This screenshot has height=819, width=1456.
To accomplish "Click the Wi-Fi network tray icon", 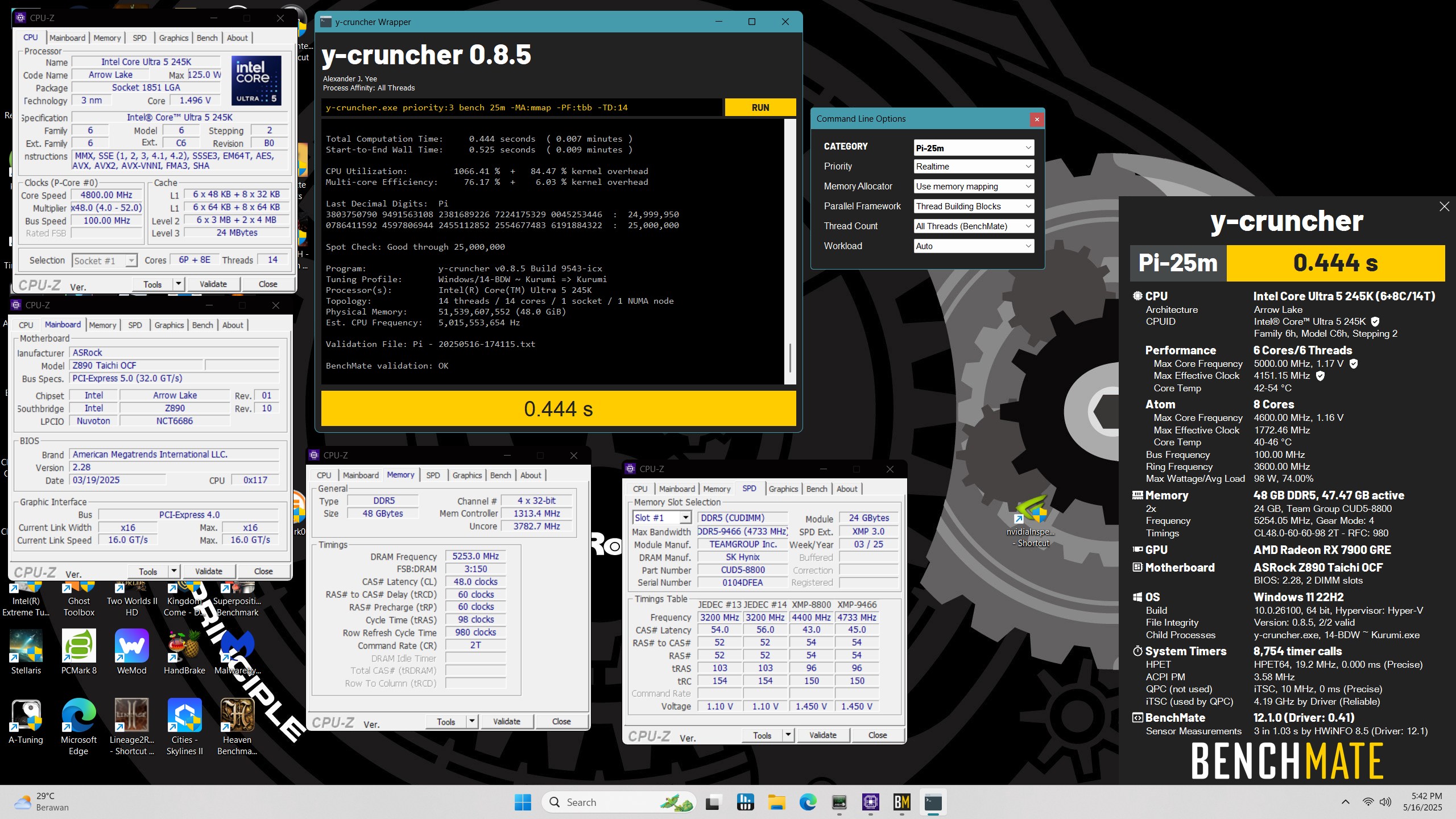I will pyautogui.click(x=1368, y=802).
